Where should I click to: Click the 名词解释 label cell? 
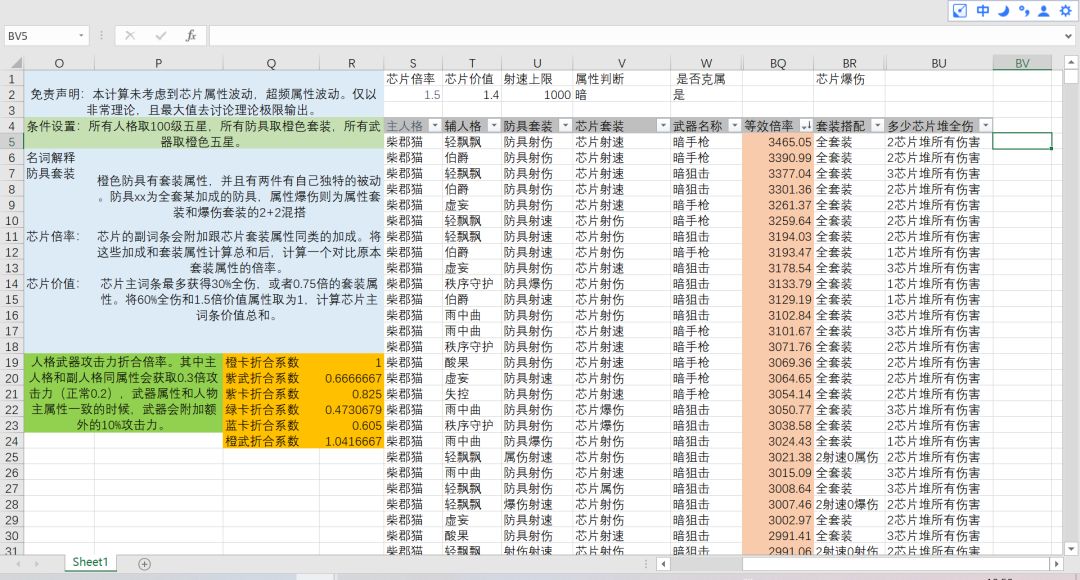tap(59, 158)
